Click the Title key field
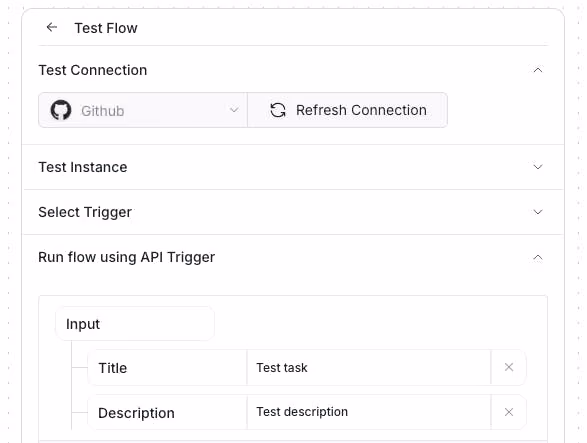587x443 pixels. tap(167, 368)
